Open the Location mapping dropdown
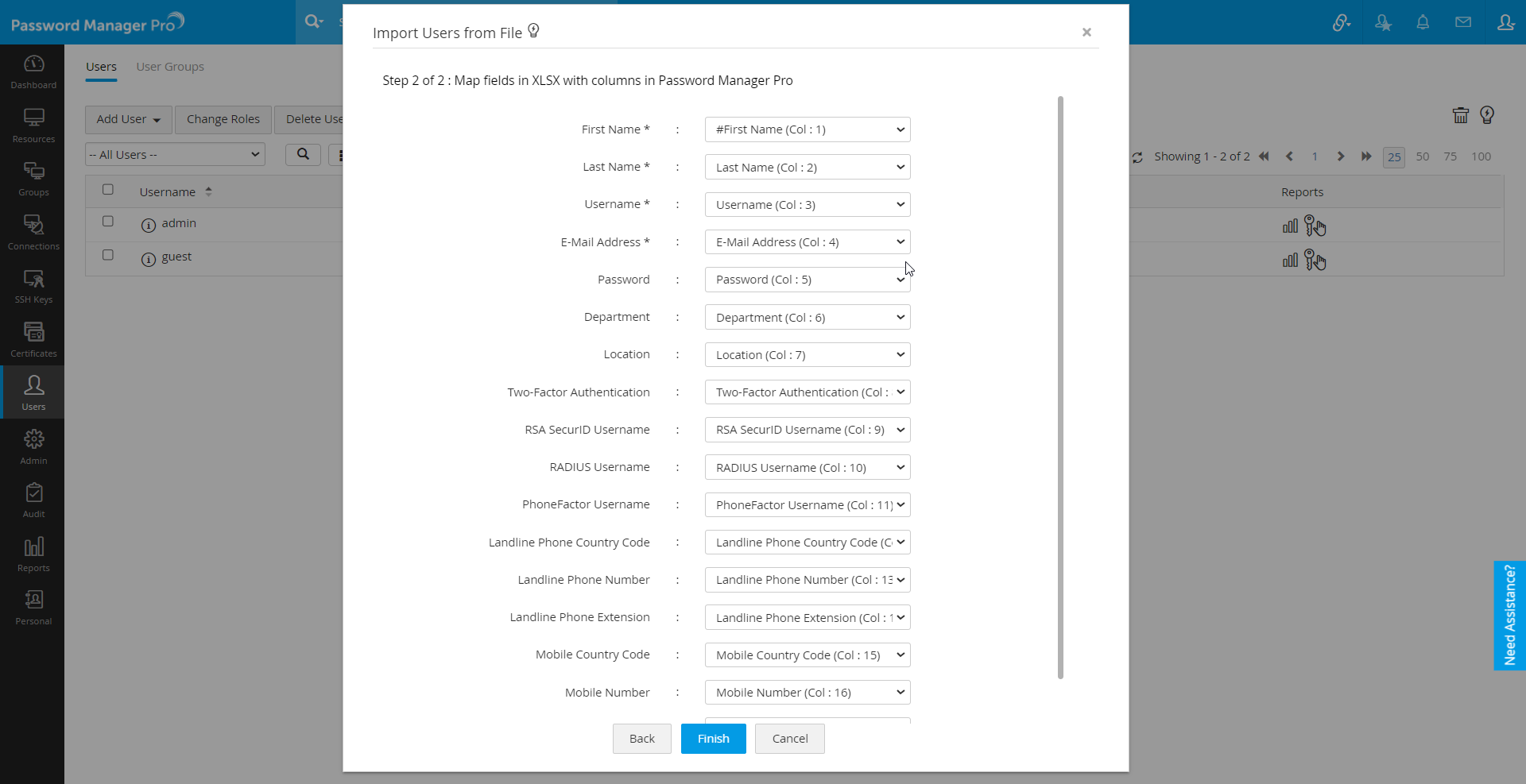 (x=808, y=354)
